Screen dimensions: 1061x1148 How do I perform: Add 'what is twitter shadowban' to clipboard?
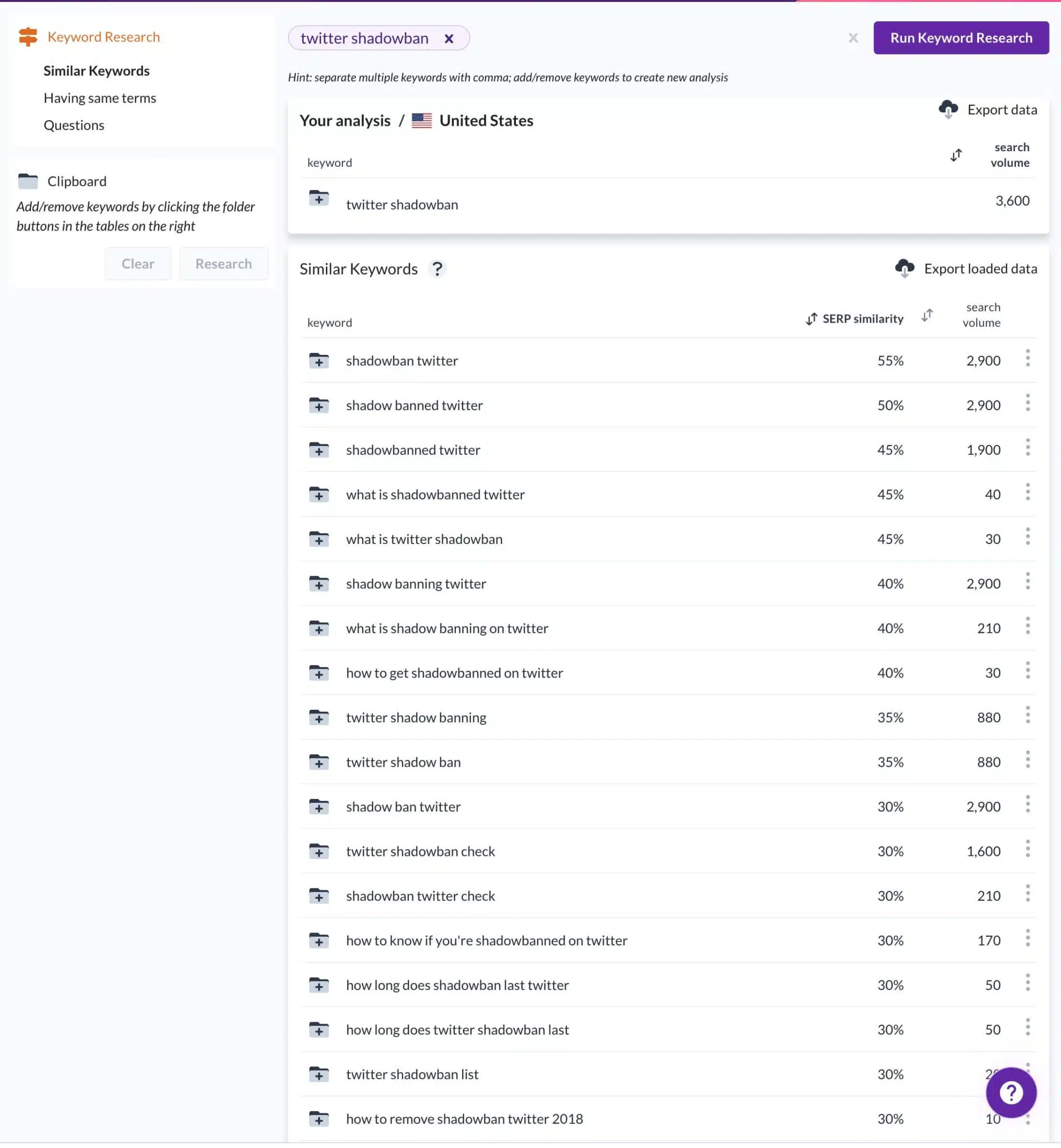click(x=319, y=541)
